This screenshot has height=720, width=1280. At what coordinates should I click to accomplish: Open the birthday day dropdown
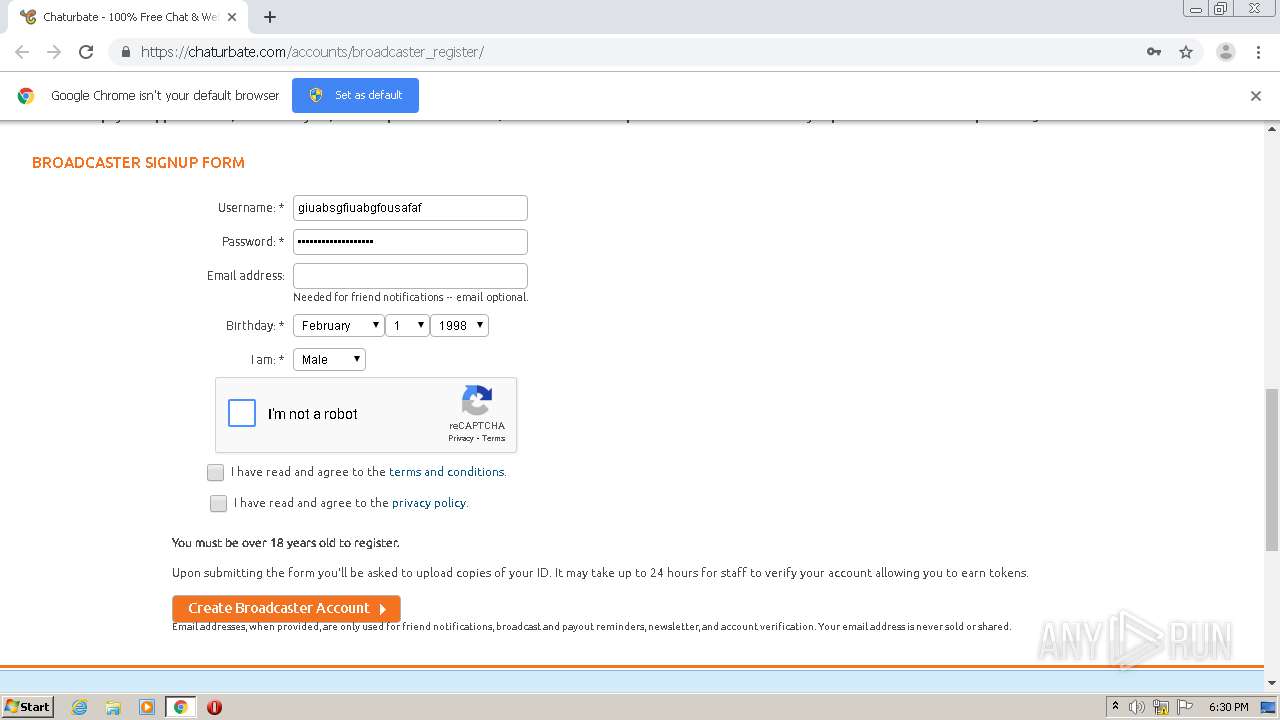(x=407, y=325)
